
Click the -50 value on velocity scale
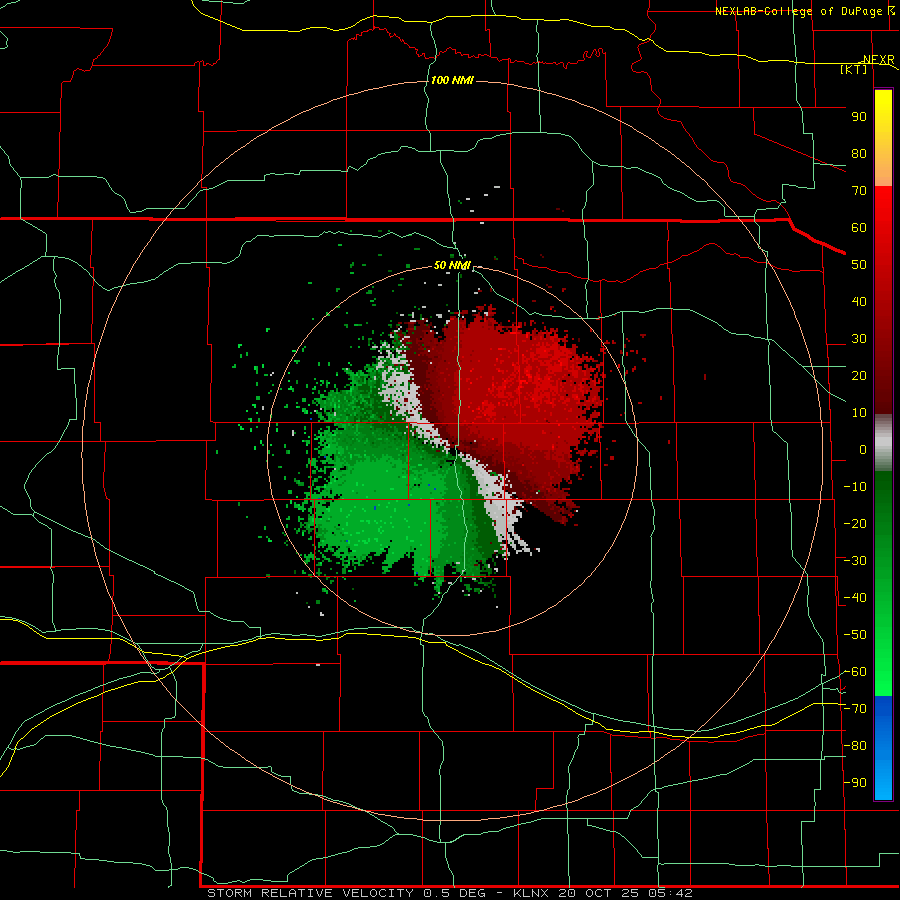point(855,635)
